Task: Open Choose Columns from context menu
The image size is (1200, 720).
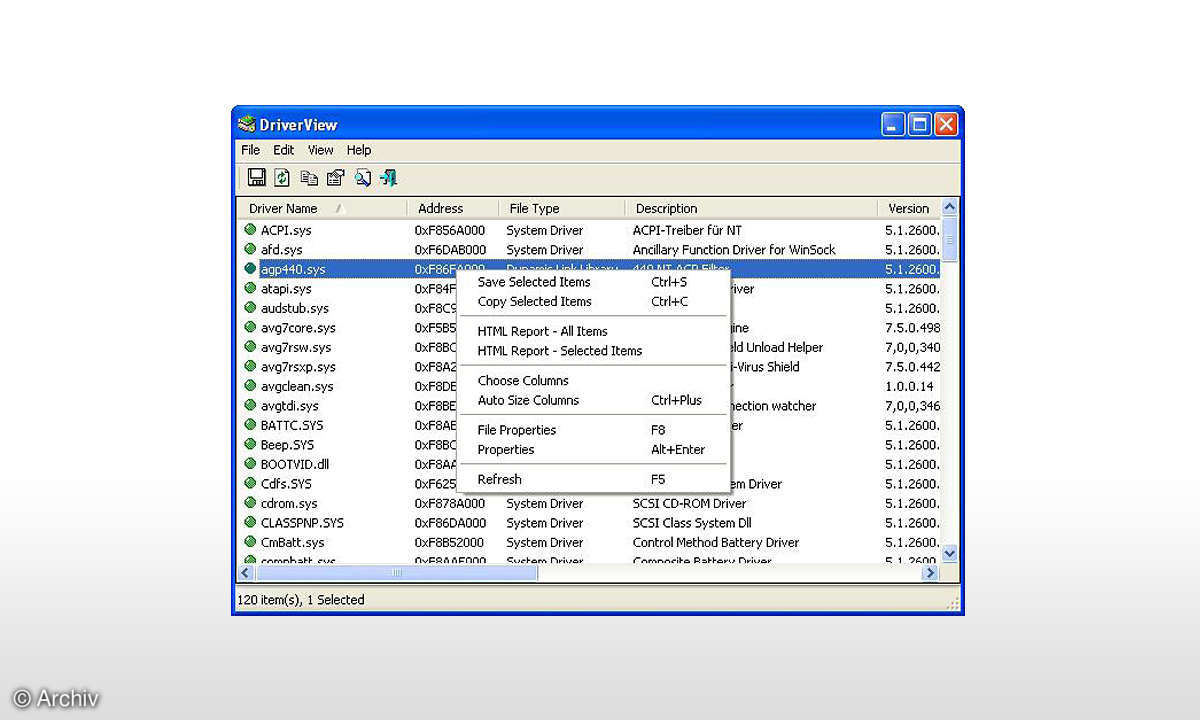Action: tap(593, 380)
